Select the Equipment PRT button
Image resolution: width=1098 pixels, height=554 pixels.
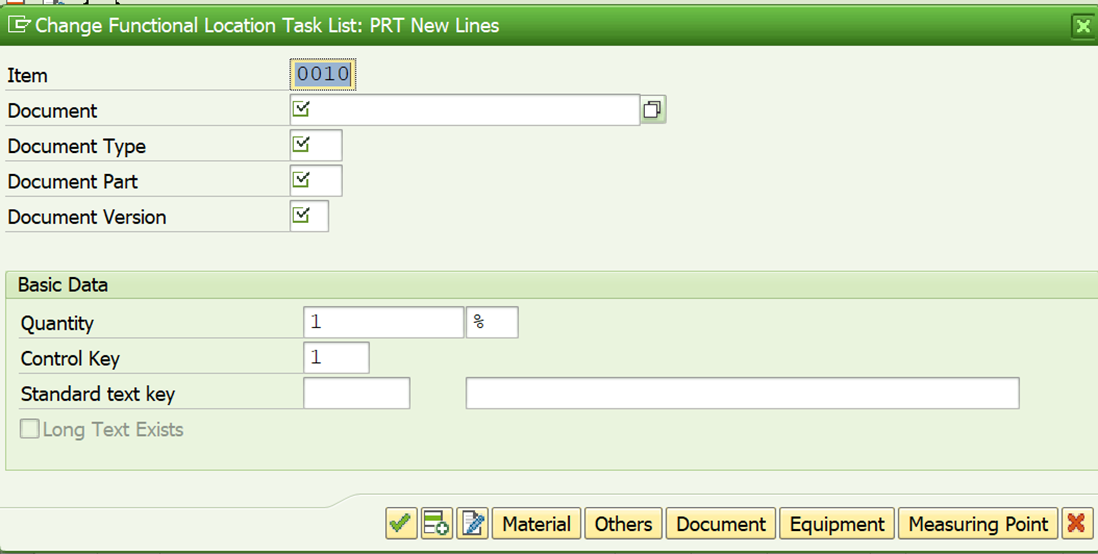(x=837, y=524)
